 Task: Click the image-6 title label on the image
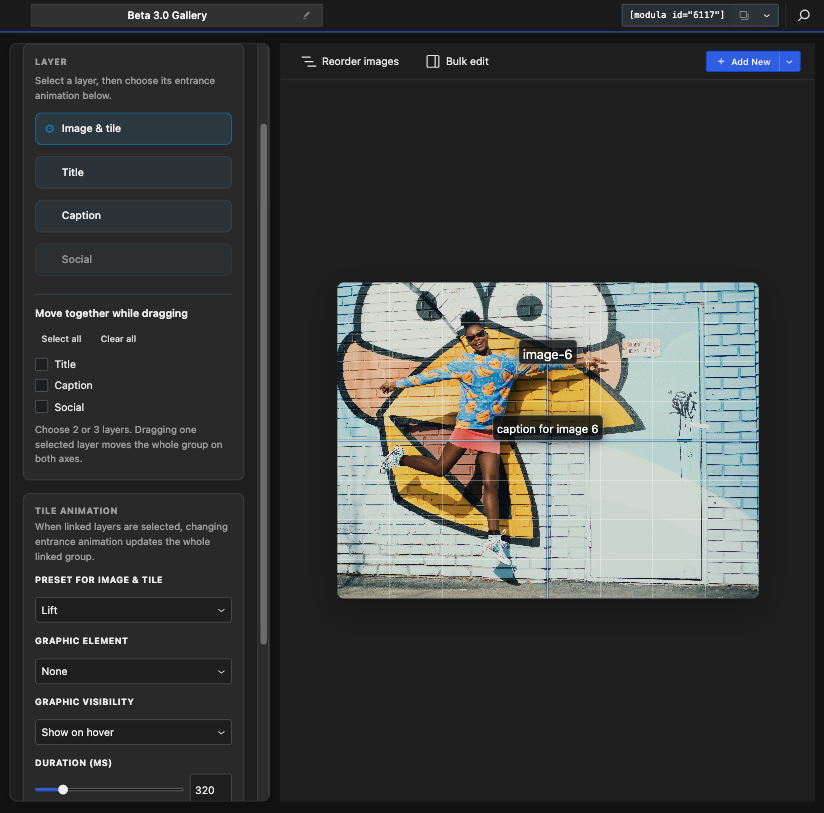(x=547, y=355)
